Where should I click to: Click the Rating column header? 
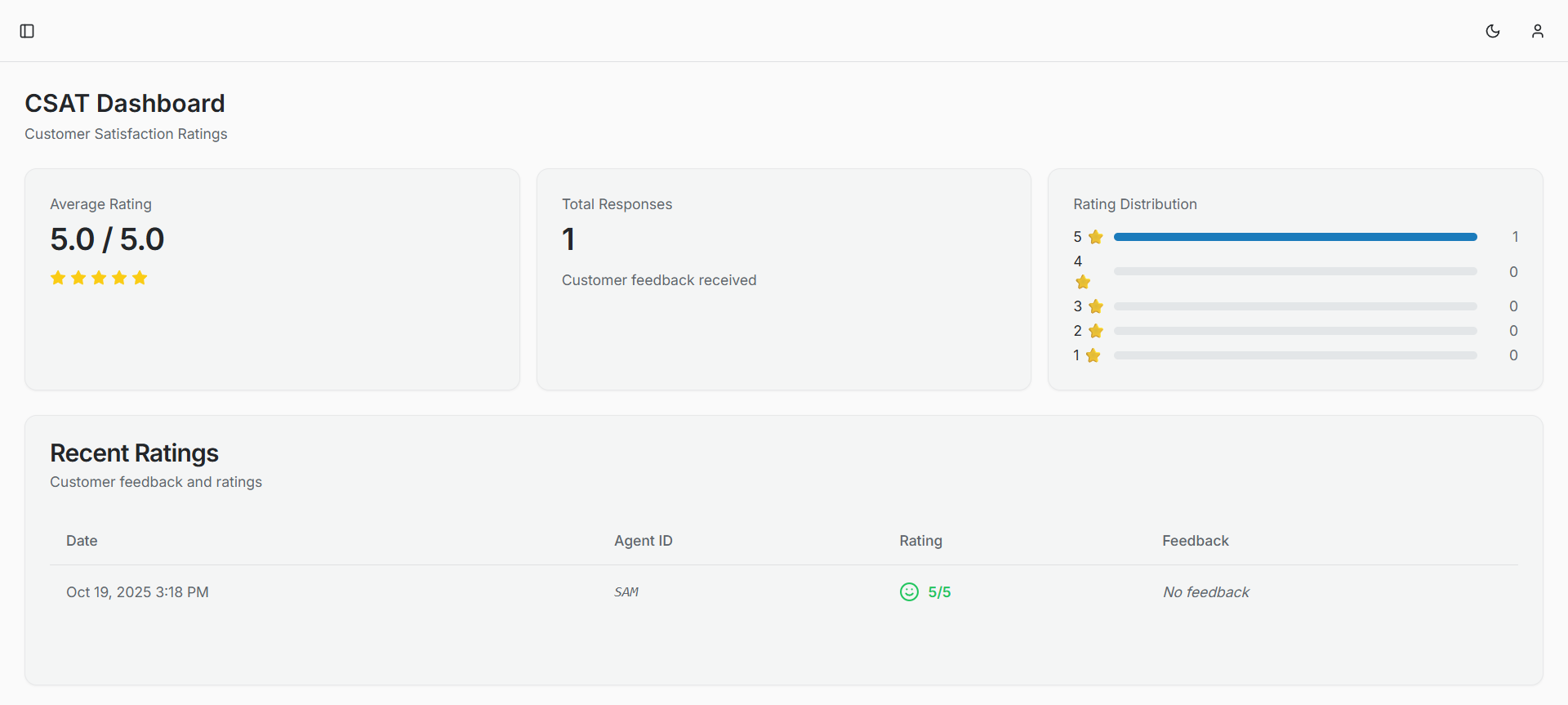click(921, 541)
